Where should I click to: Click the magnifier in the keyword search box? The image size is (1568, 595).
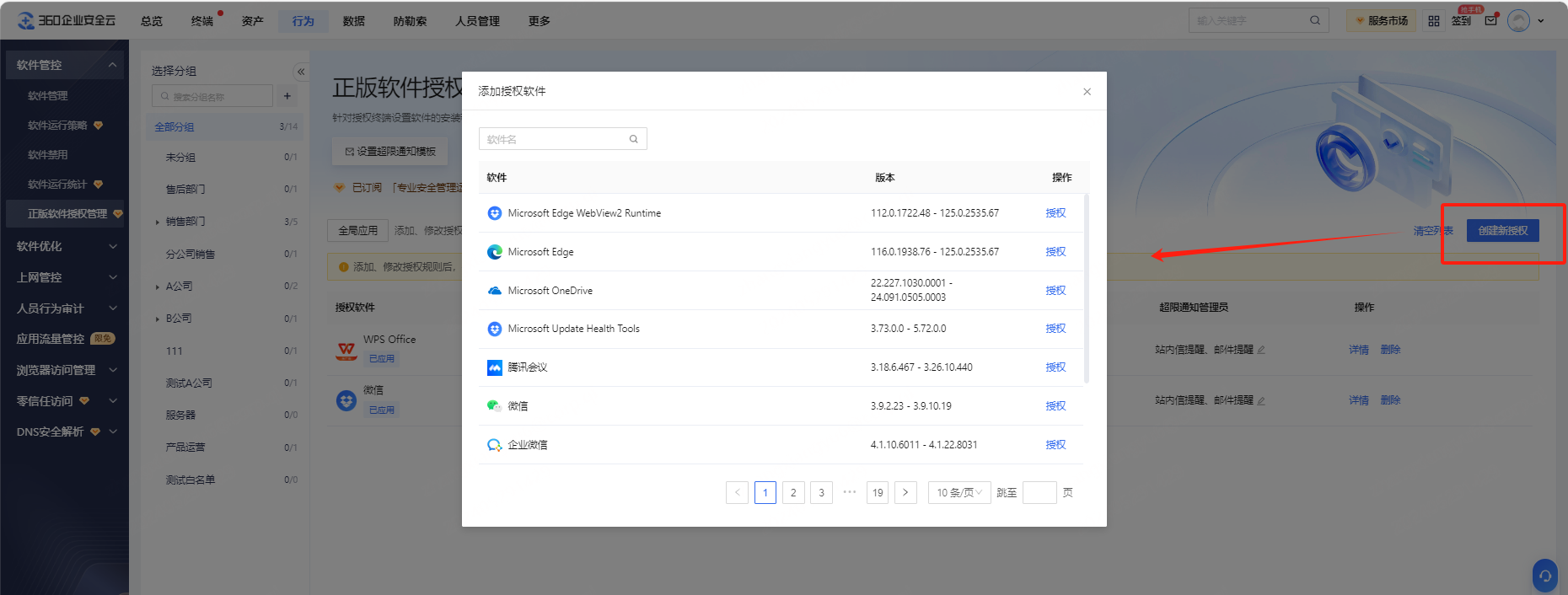[1315, 20]
